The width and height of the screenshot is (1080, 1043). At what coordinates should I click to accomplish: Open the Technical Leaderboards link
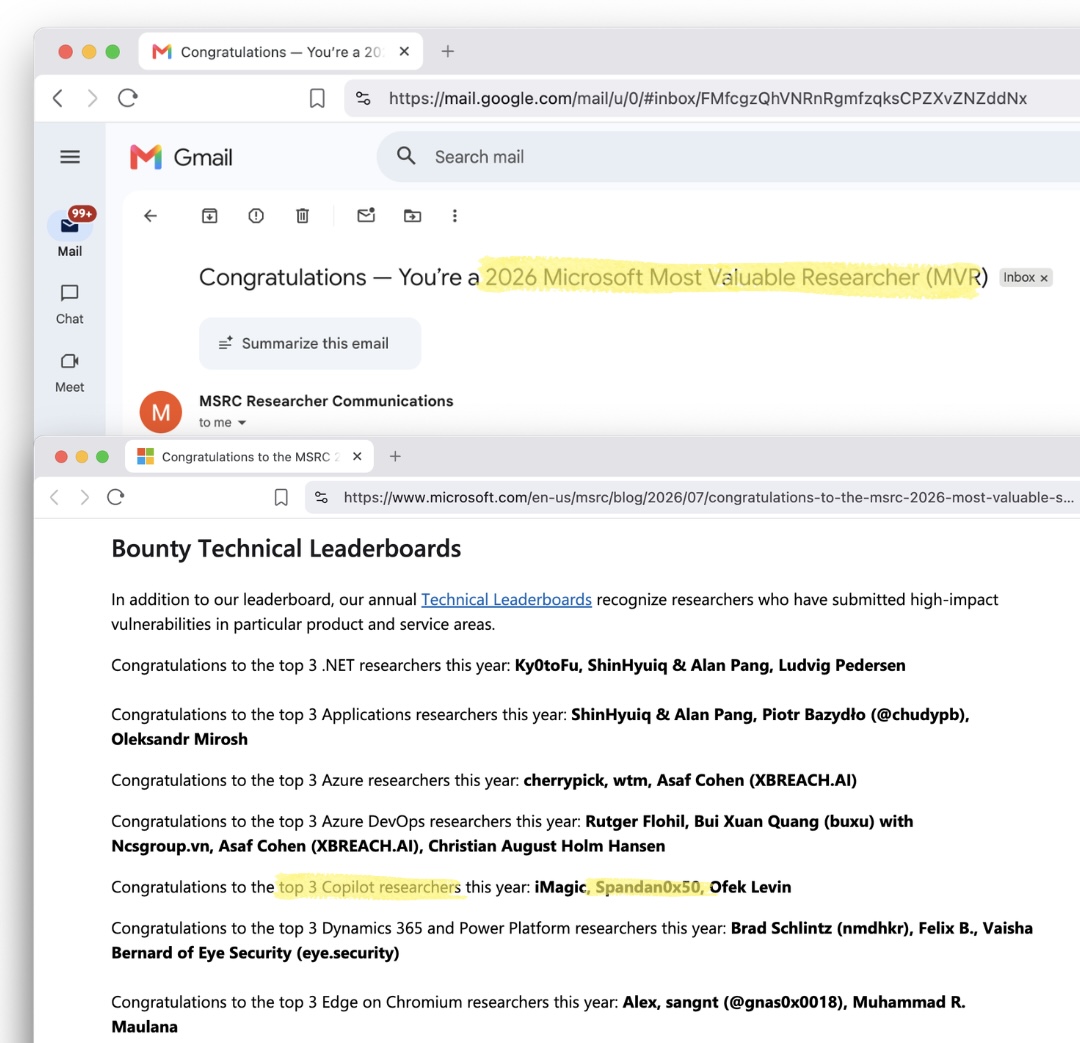point(506,599)
